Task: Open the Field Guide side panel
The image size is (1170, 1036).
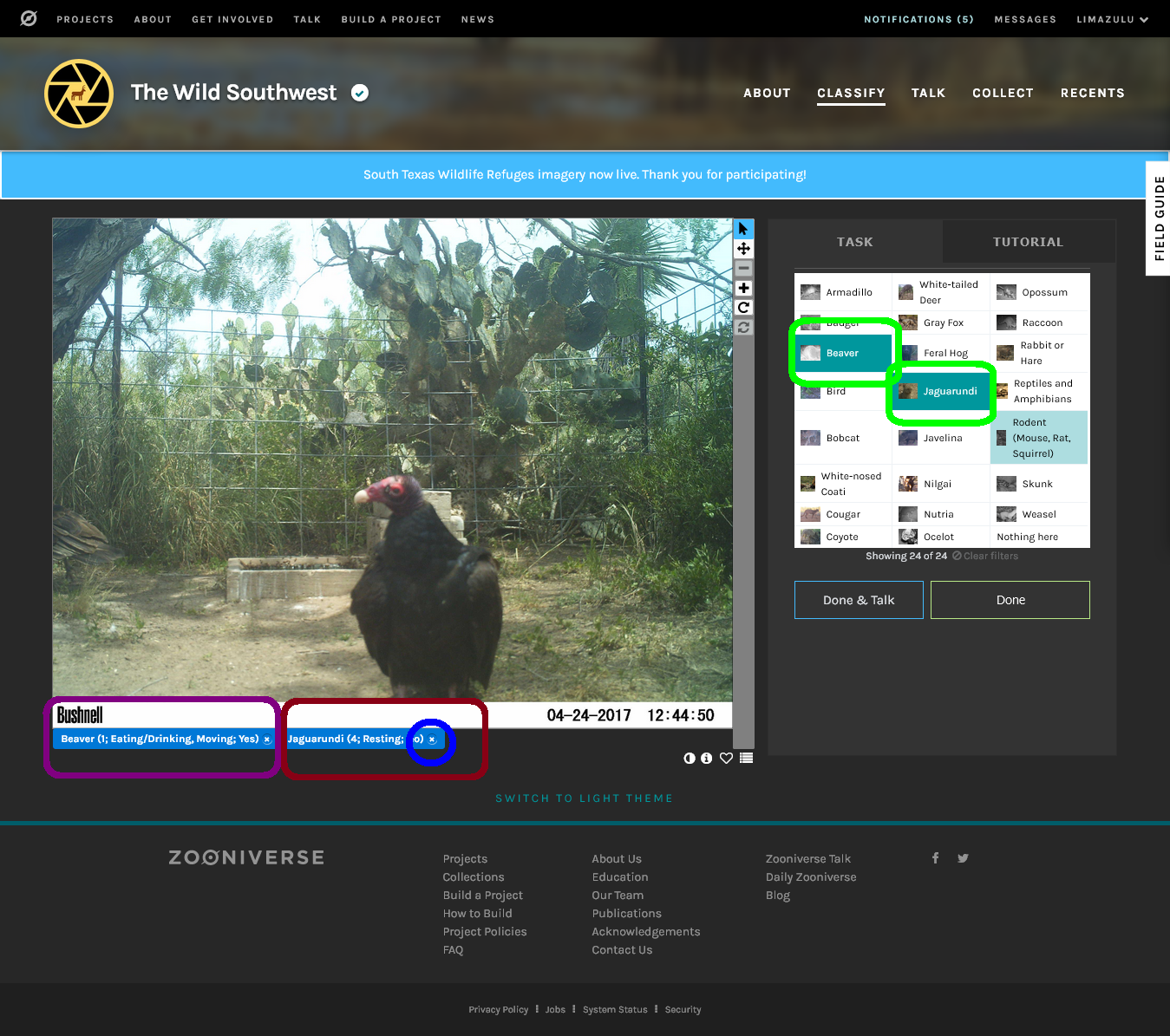Action: (1159, 218)
